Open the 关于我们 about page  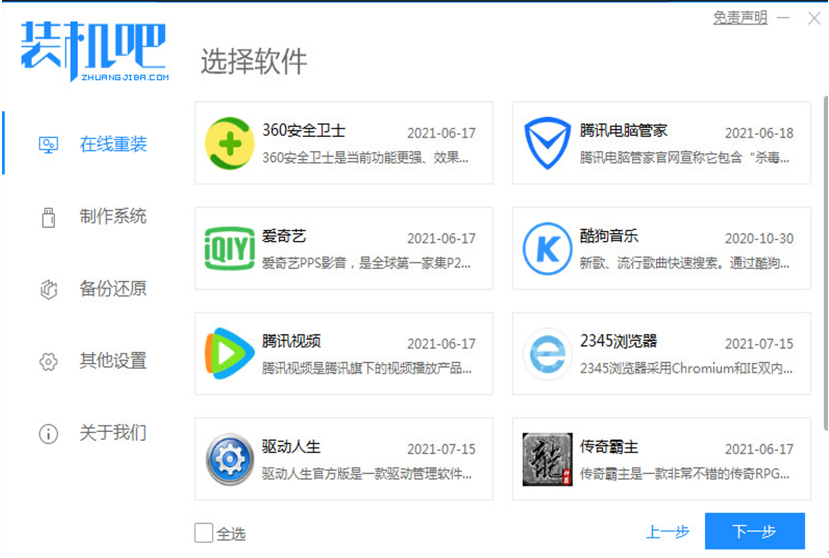112,433
